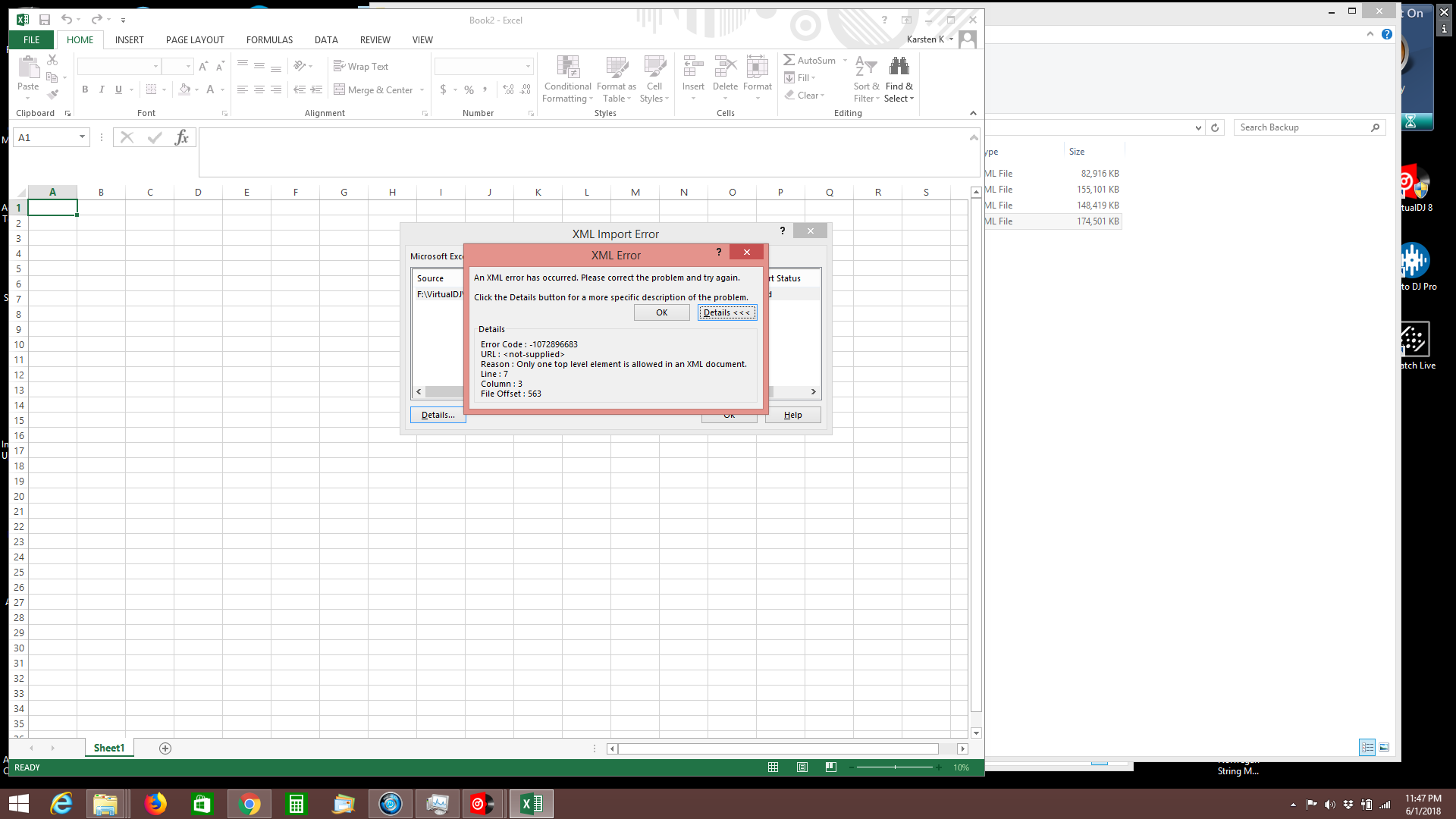Toggle Italic formatting

pyautogui.click(x=102, y=89)
